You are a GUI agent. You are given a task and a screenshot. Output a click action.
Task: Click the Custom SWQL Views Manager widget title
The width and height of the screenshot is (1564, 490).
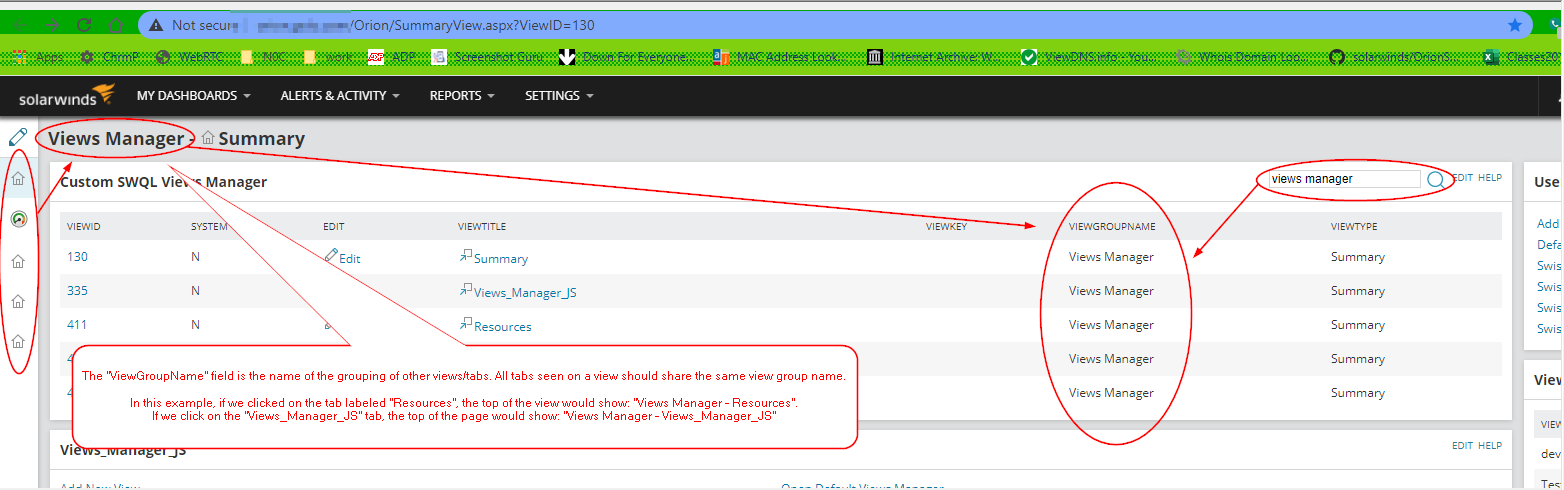pyautogui.click(x=163, y=182)
